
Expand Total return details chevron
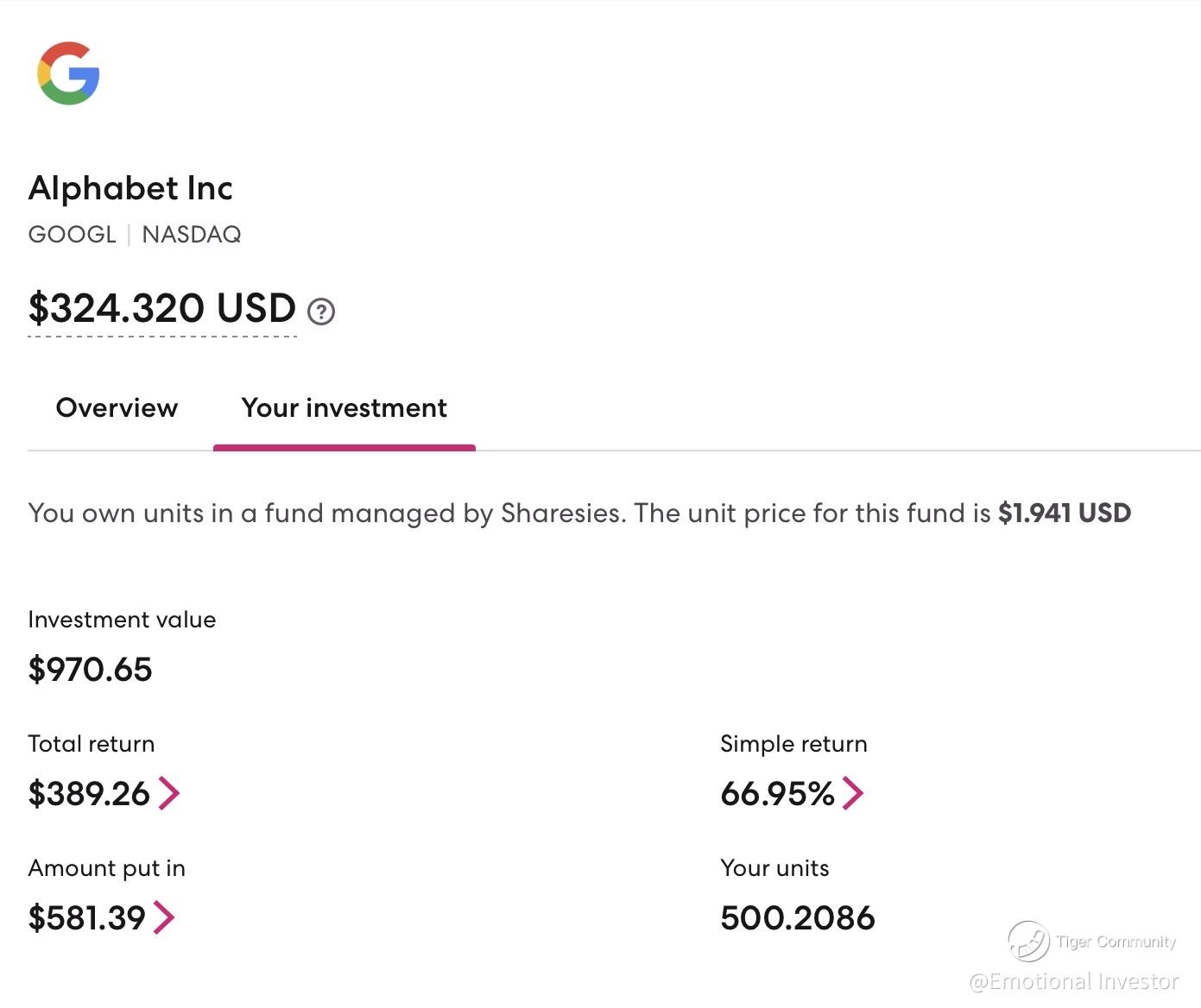[169, 793]
